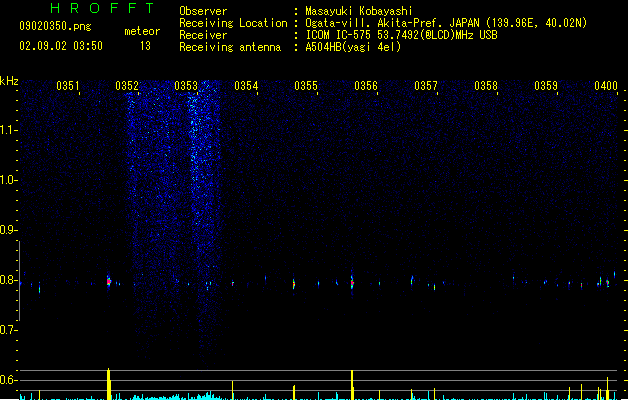
Task: Click the 0.6 kHz axis label
Action: 8,380
